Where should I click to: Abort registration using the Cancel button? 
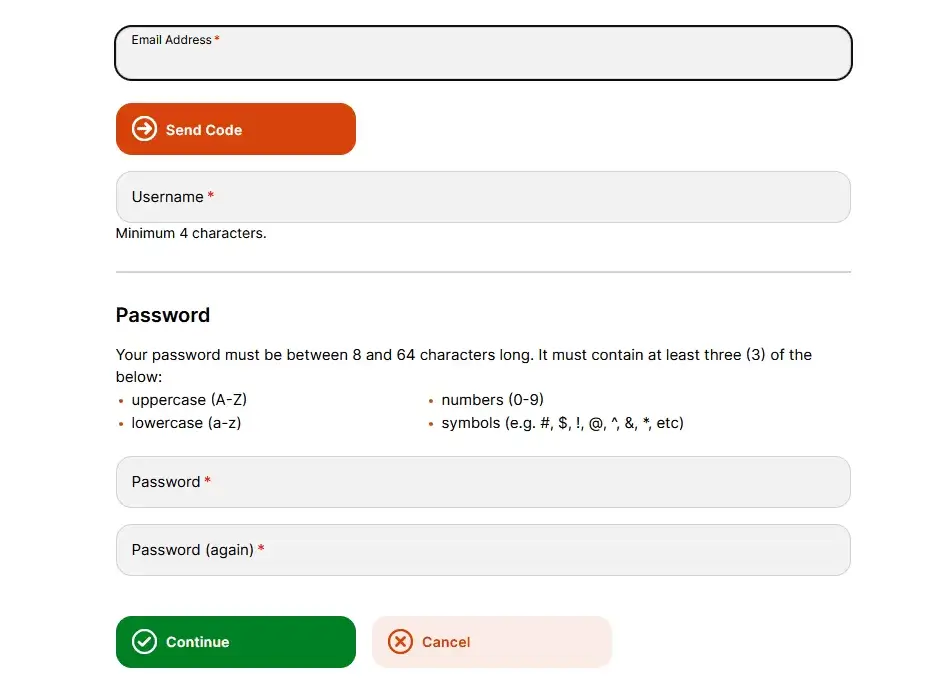click(492, 642)
